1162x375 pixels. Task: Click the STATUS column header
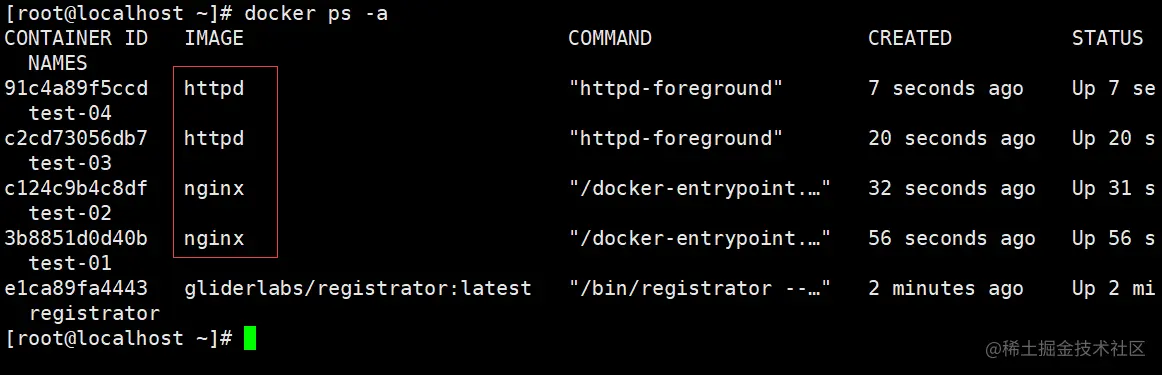tap(1108, 39)
